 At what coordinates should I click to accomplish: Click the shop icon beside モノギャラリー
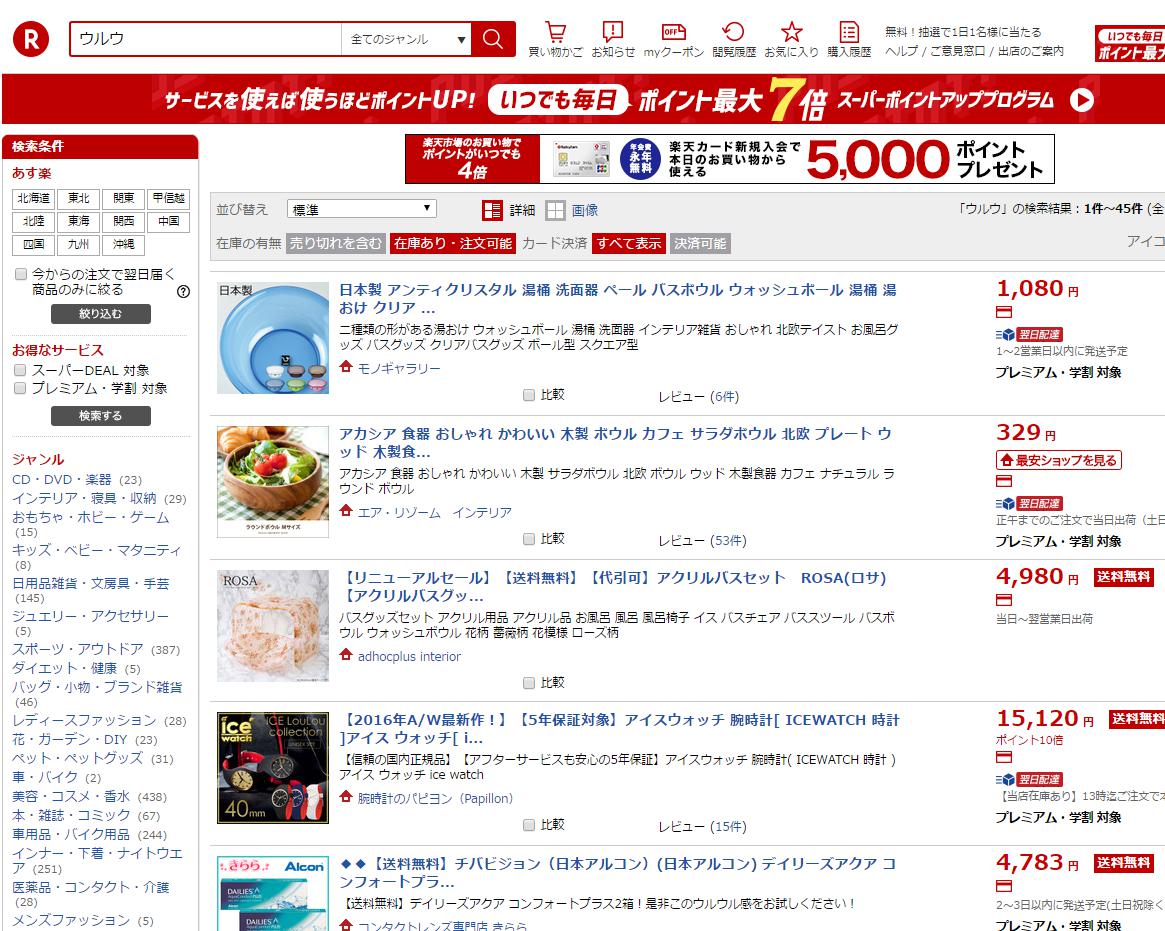(x=345, y=366)
